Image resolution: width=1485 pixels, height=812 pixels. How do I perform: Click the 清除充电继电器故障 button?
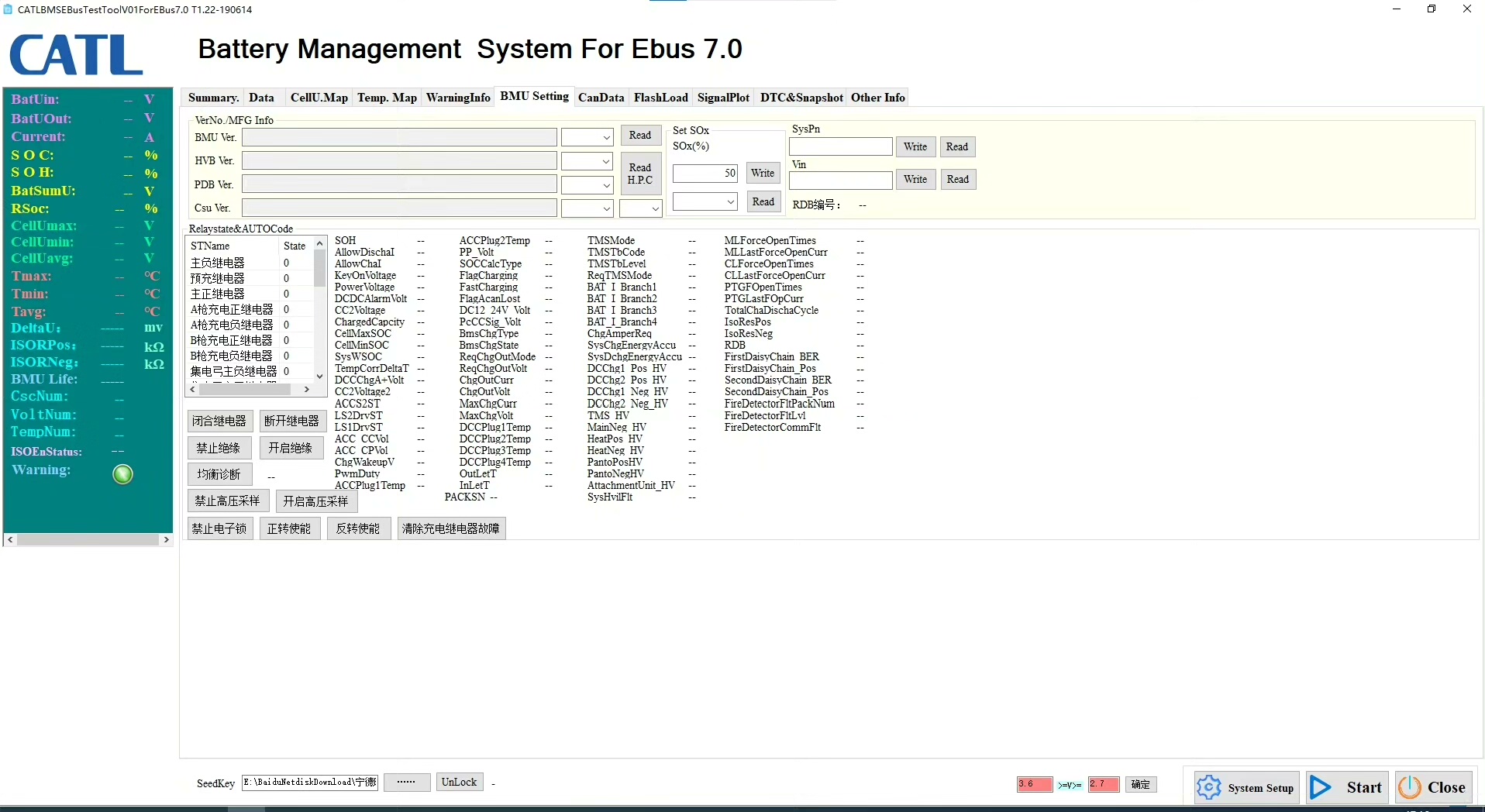[452, 529]
